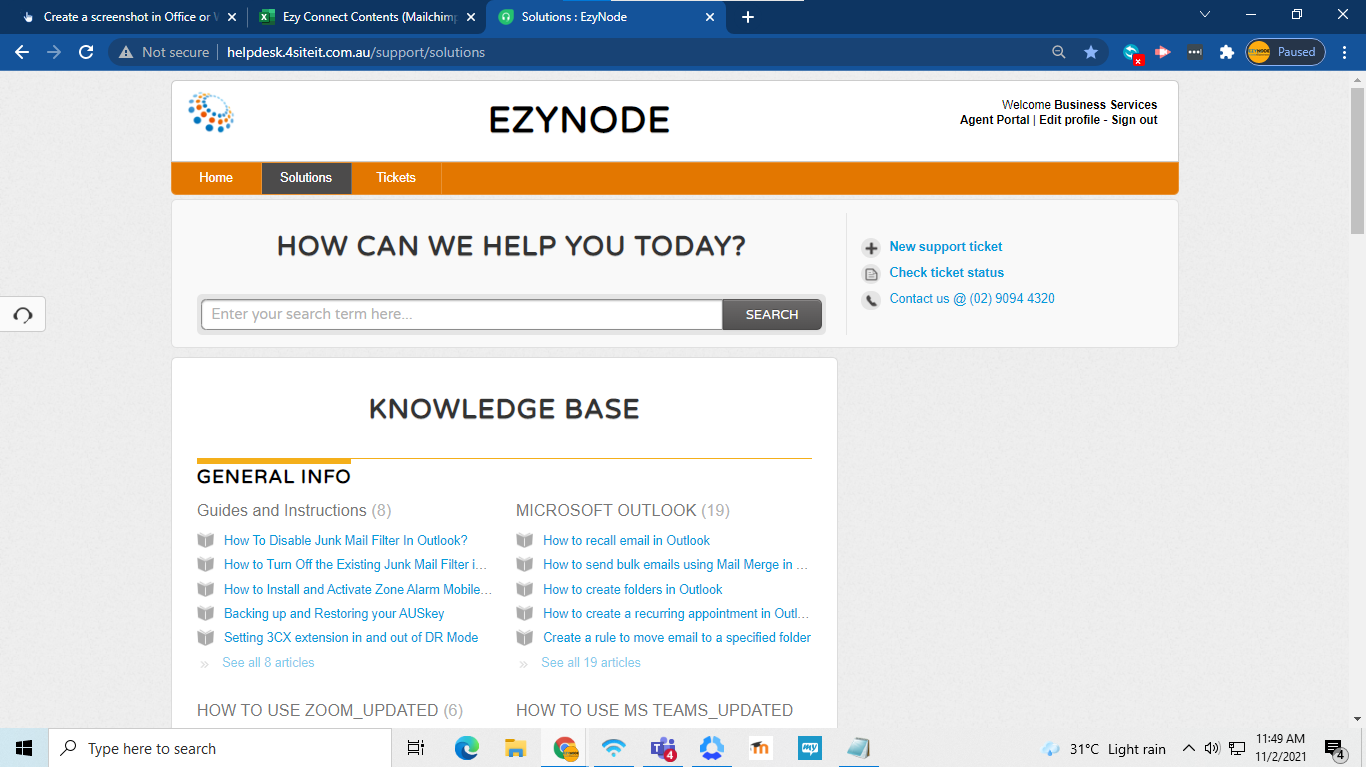Show hidden system tray icons
Image resolution: width=1366 pixels, height=767 pixels.
(1188, 748)
